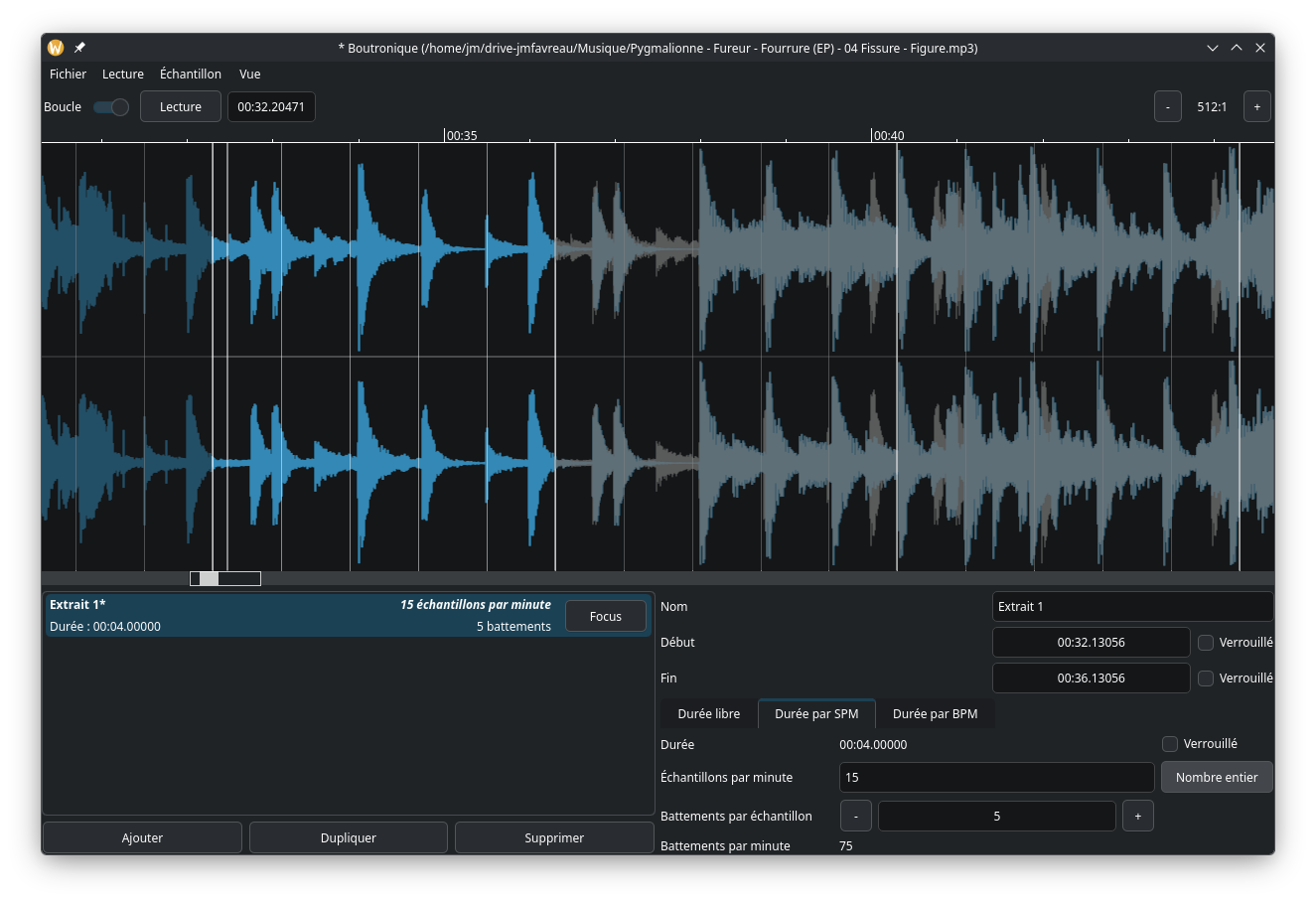Click the Focus button on Extrait 1
Screen dimensions: 1316x904
605,617
